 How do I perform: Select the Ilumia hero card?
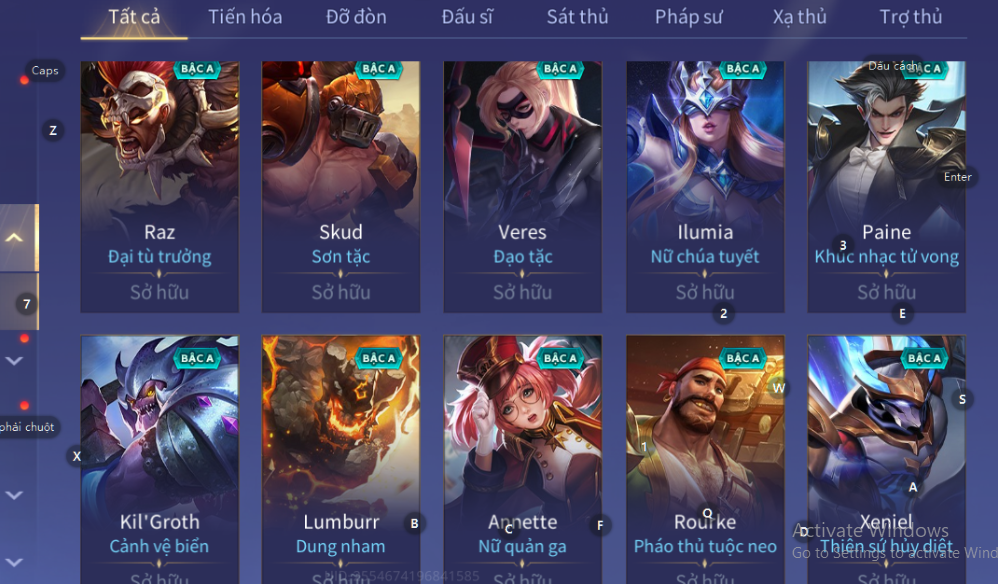point(705,186)
